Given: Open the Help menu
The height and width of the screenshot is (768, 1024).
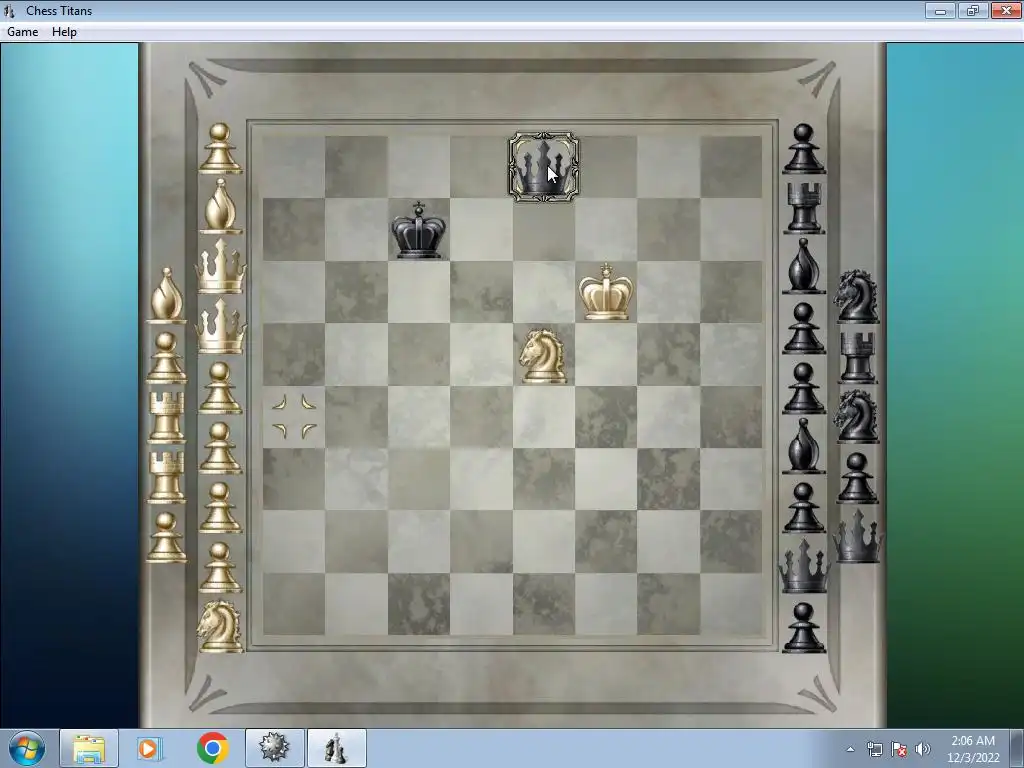Looking at the screenshot, I should click(64, 31).
